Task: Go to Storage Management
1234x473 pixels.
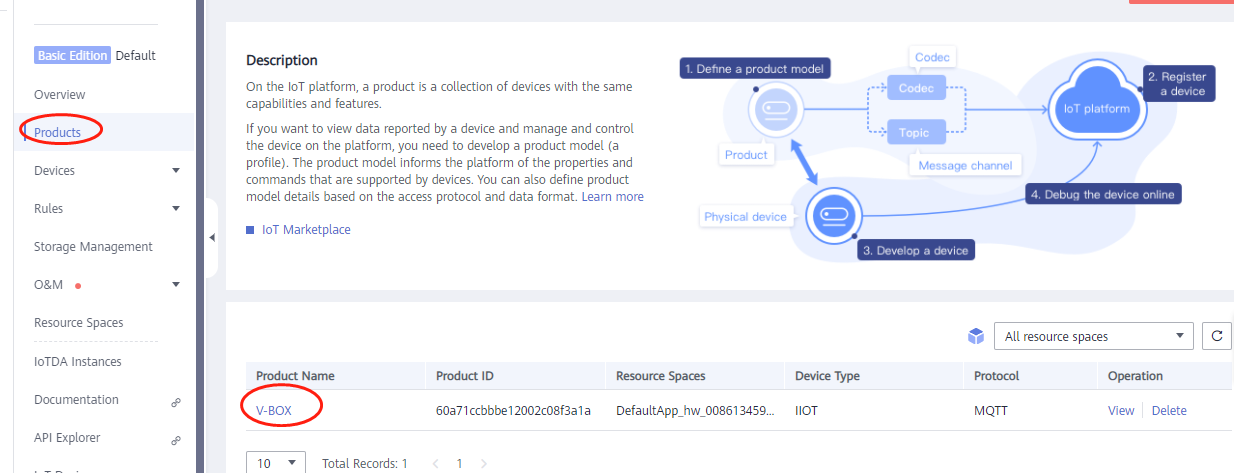Action: coord(93,247)
